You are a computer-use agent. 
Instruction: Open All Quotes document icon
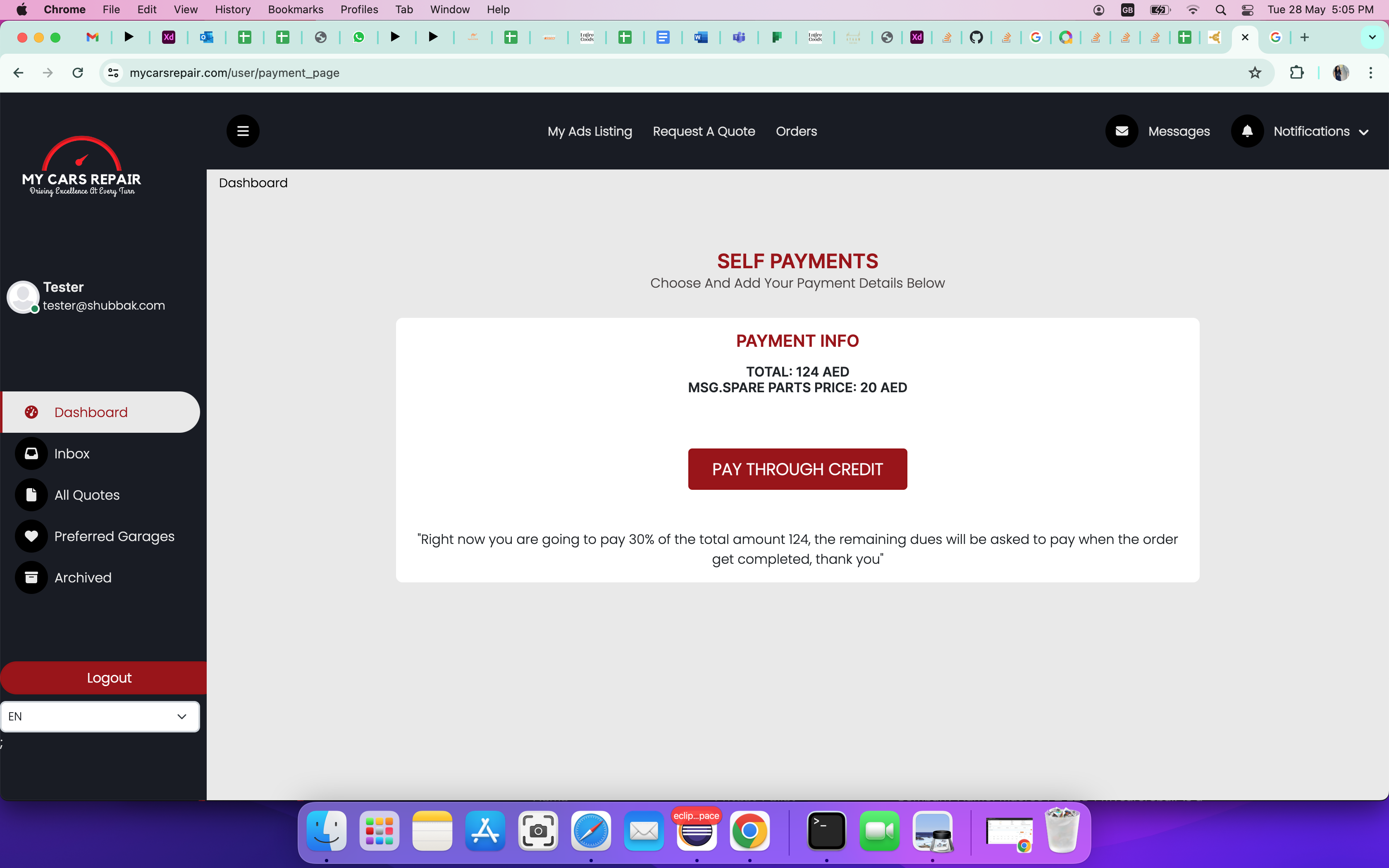(31, 495)
